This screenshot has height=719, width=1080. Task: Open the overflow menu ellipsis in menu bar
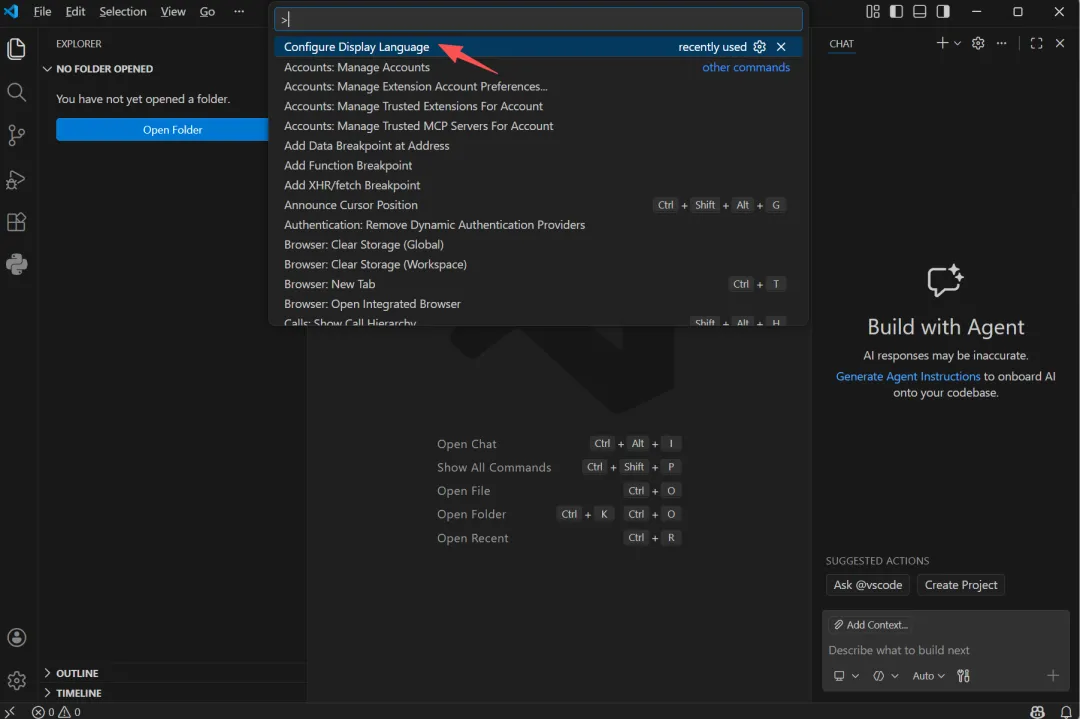pos(239,11)
